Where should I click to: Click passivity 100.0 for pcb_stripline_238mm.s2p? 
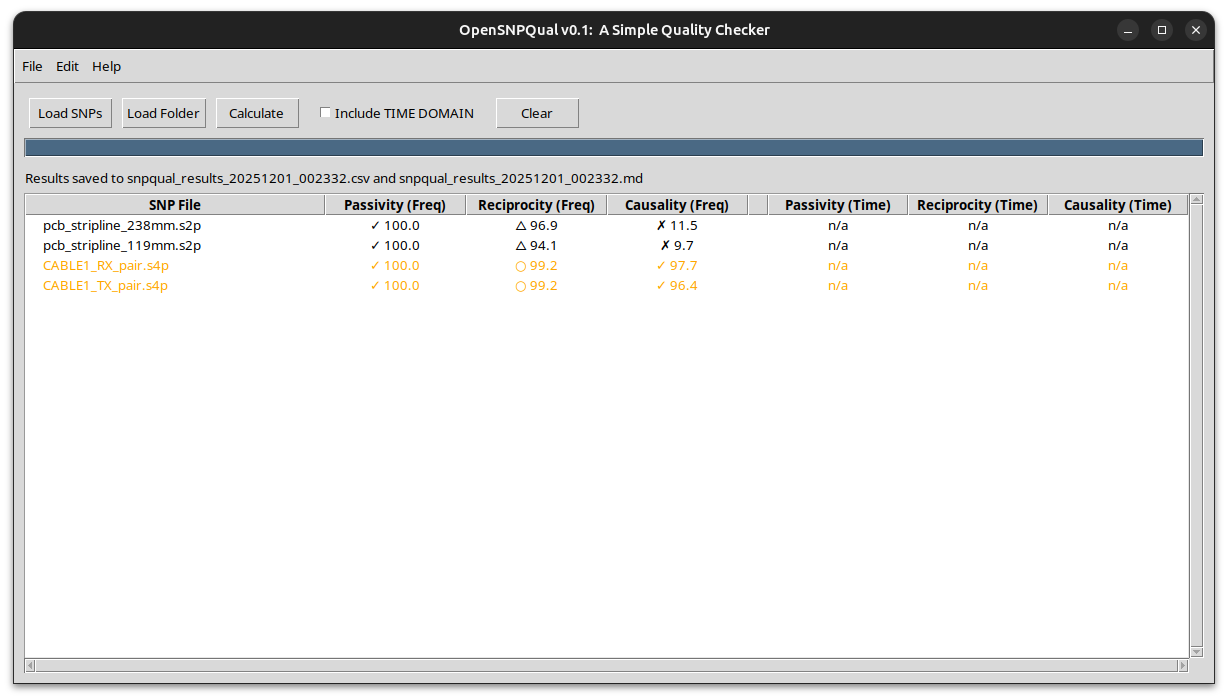coord(395,225)
